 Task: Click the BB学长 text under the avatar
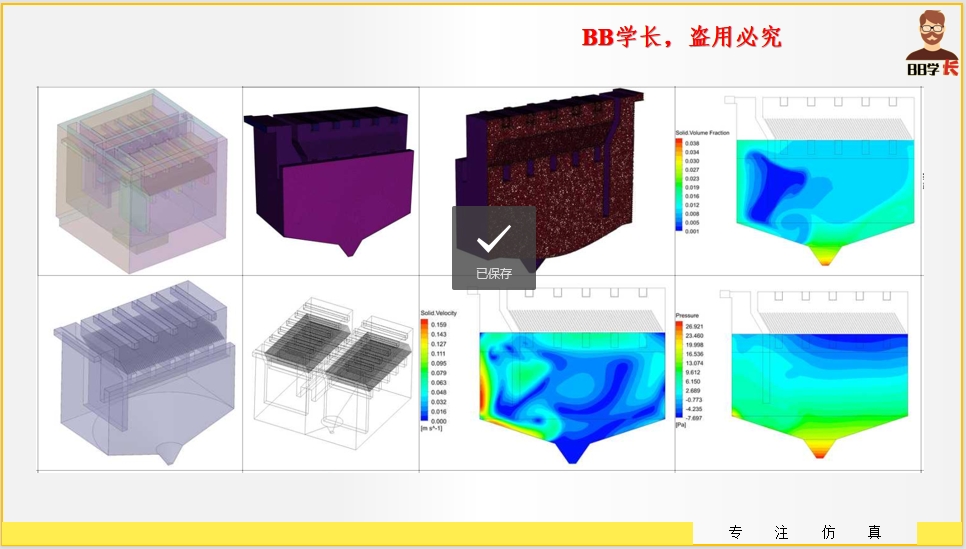[931, 68]
